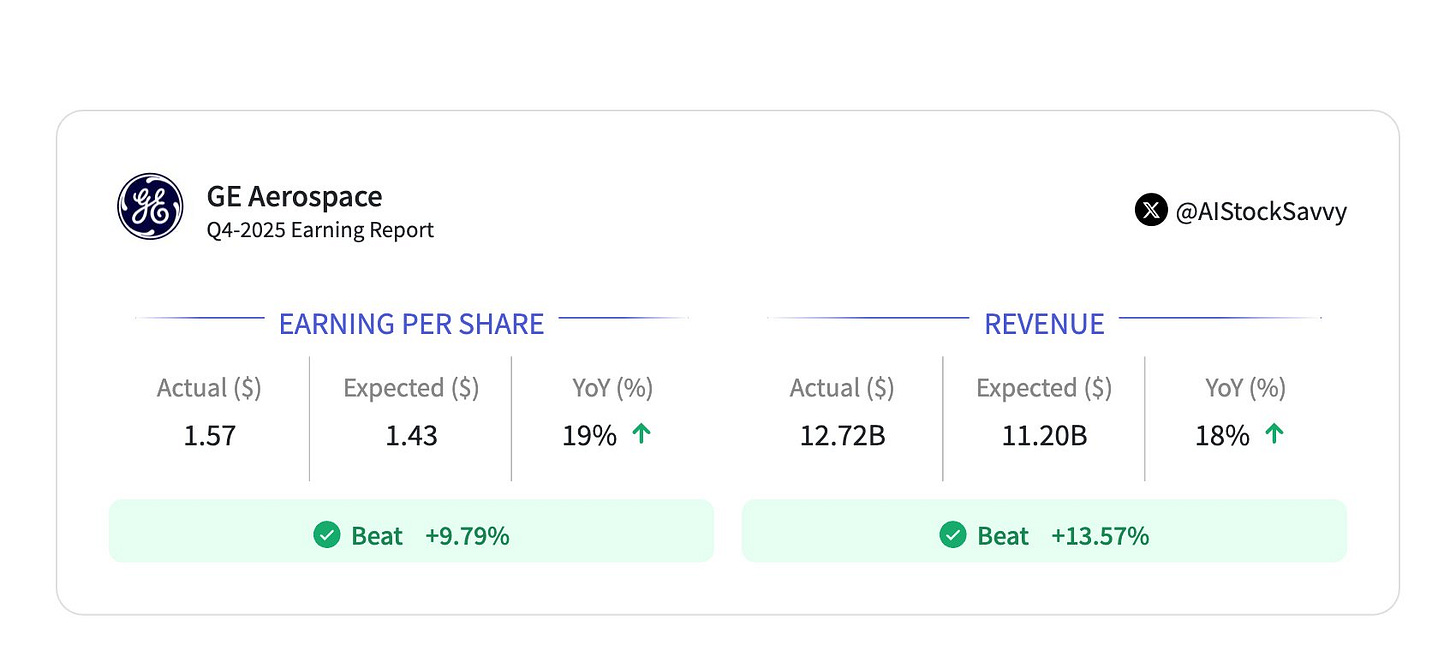Screen dimensions: 1456x668
Task: Click the REVENUE section heading
Action: (x=1044, y=324)
